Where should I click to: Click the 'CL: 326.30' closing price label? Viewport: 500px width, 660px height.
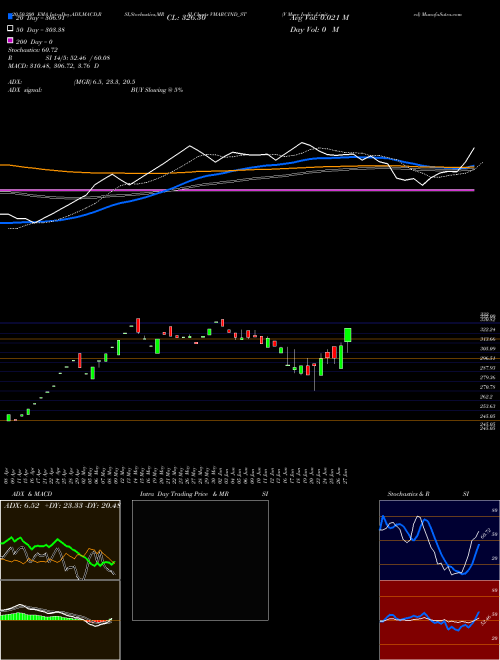coord(186,18)
